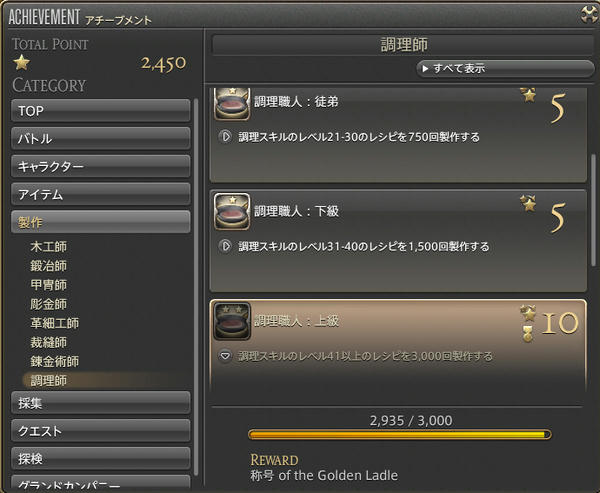Click the star points icon beside 徒弟's 5

528,95
